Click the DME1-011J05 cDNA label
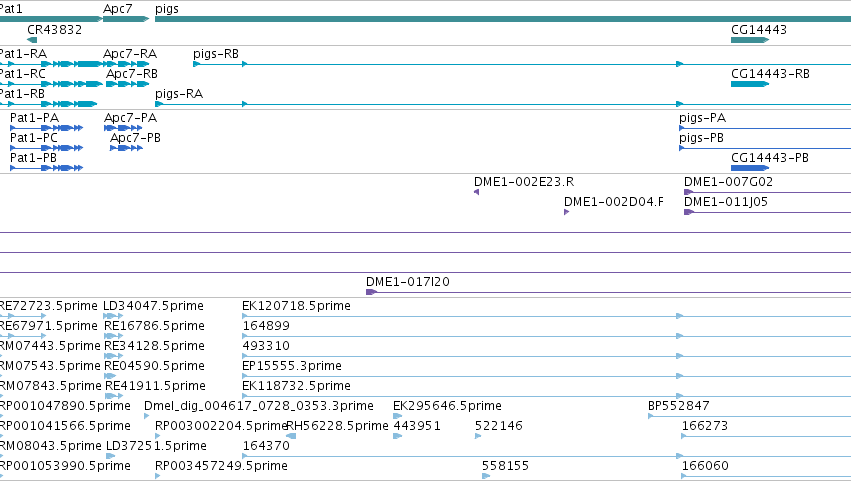The image size is (851, 481). pyautogui.click(x=726, y=202)
